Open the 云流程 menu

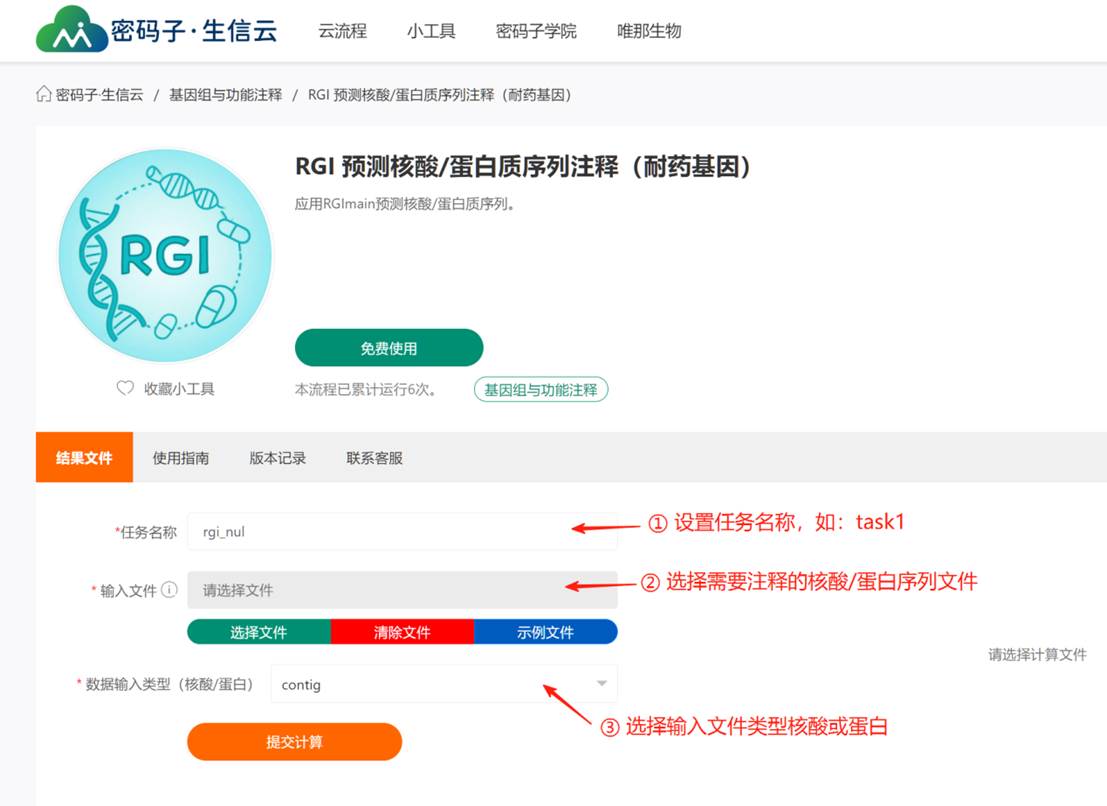(x=342, y=31)
